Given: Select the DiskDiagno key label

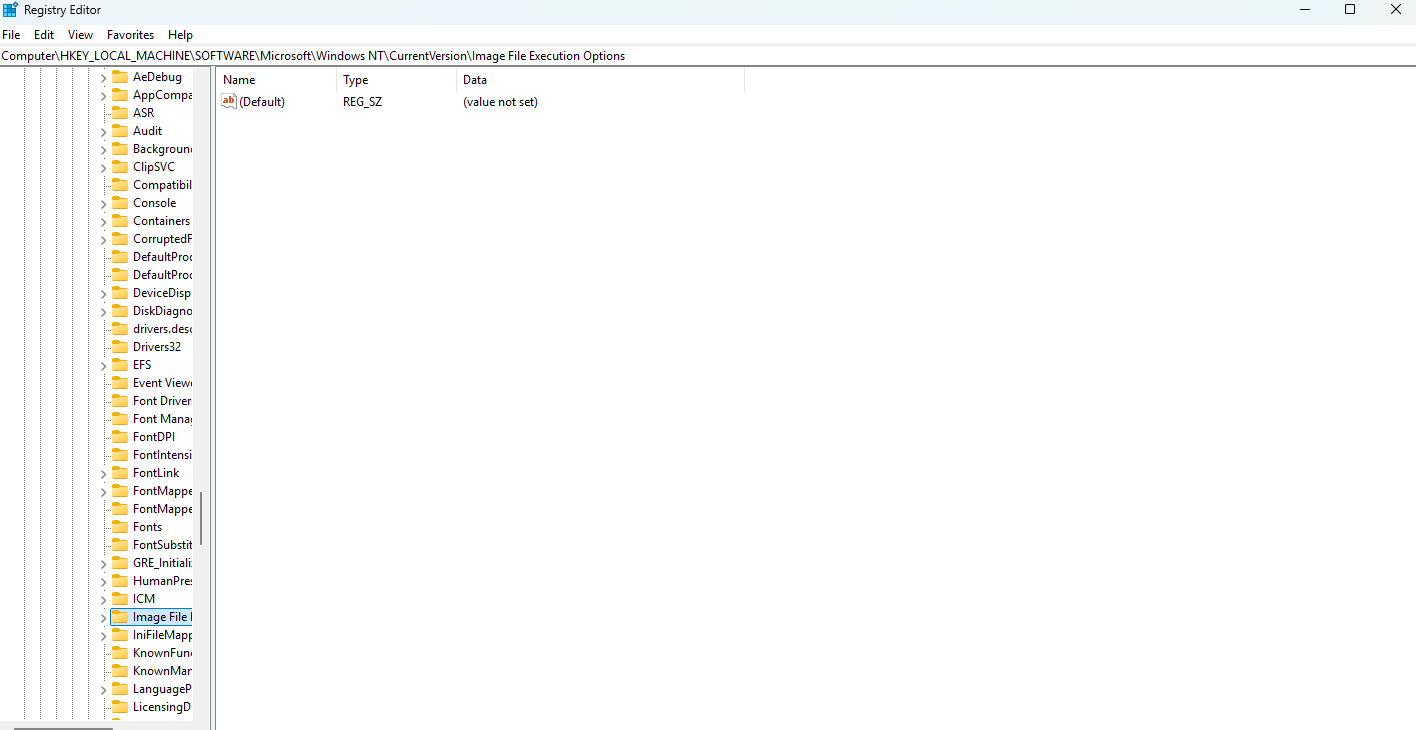Looking at the screenshot, I should pyautogui.click(x=162, y=311).
